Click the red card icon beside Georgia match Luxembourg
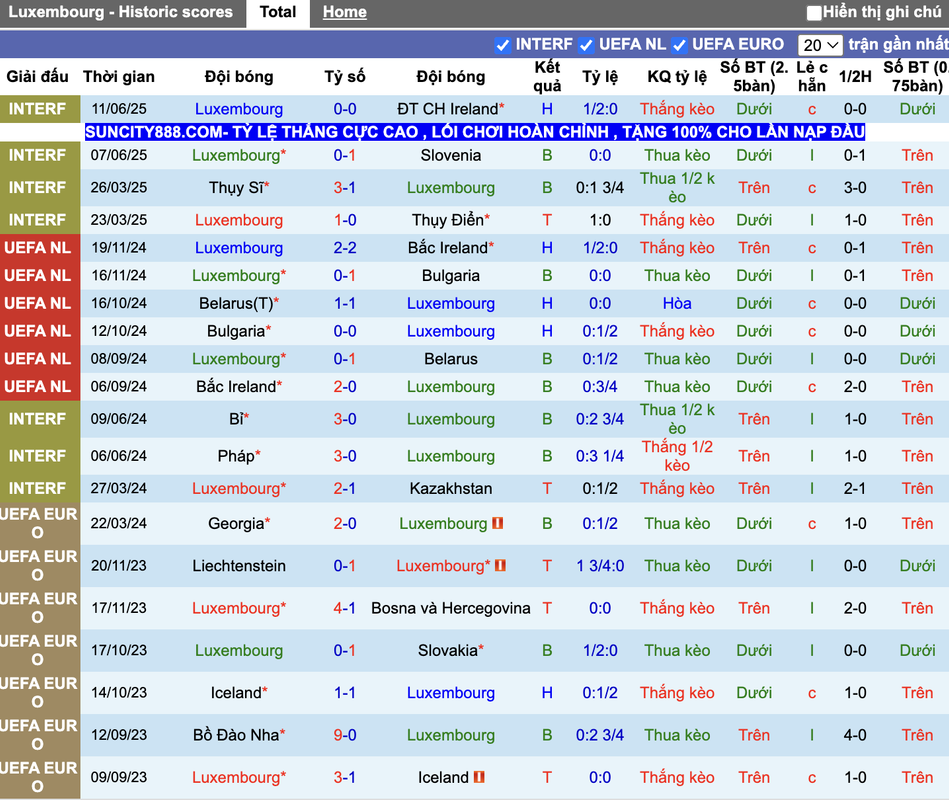This screenshot has width=949, height=800. pos(497,523)
